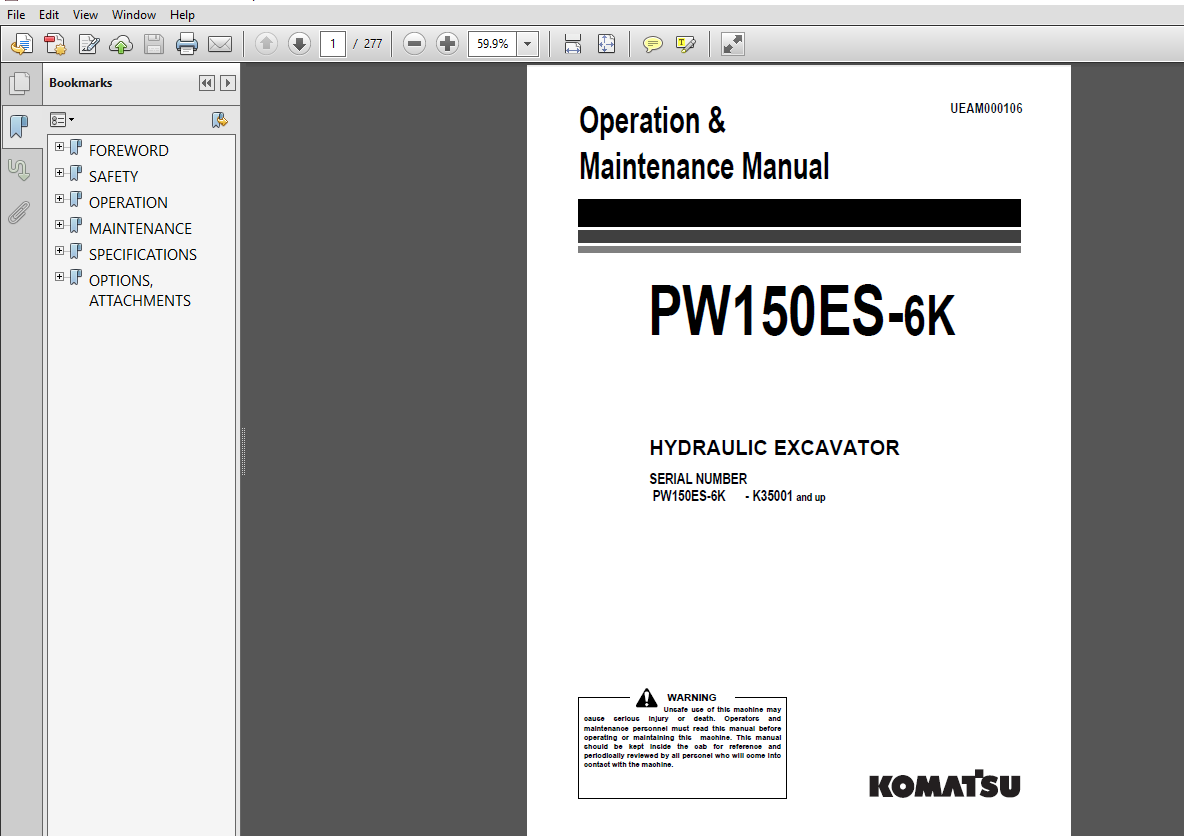The image size is (1184, 836).
Task: Click the new bookmark icon
Action: pyautogui.click(x=219, y=119)
